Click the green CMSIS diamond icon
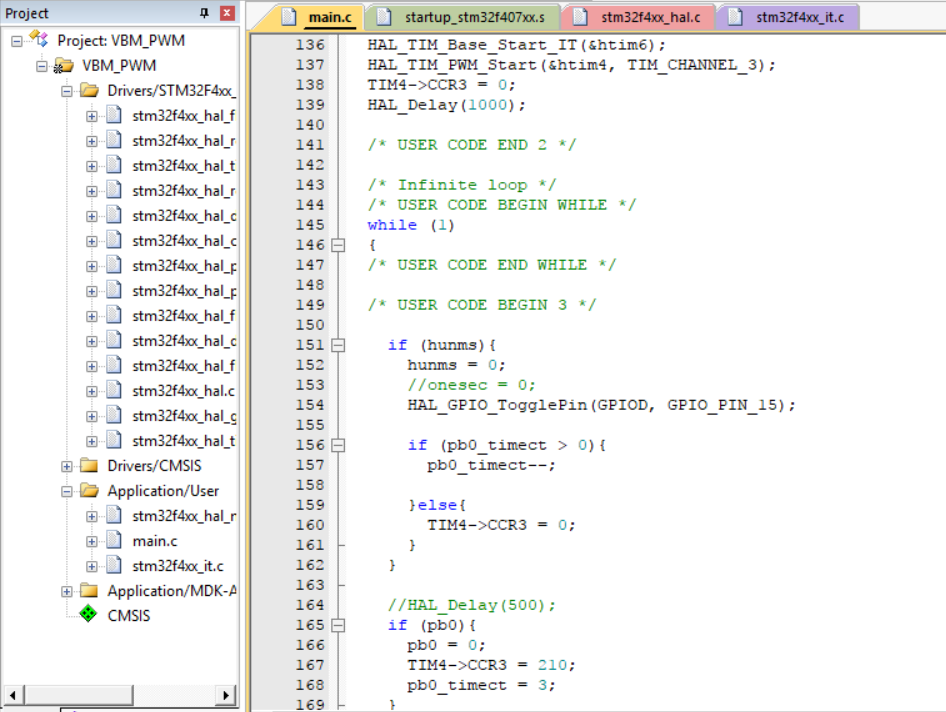 point(86,615)
